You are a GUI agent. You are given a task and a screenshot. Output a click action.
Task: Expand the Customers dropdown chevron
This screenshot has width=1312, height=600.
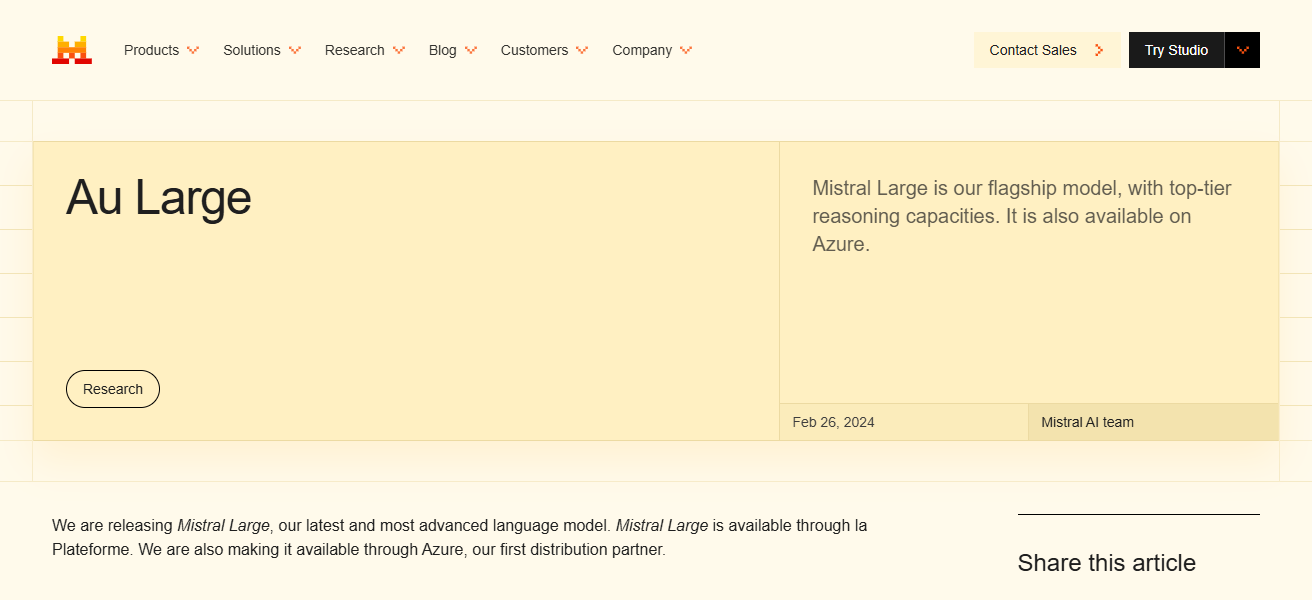click(582, 50)
